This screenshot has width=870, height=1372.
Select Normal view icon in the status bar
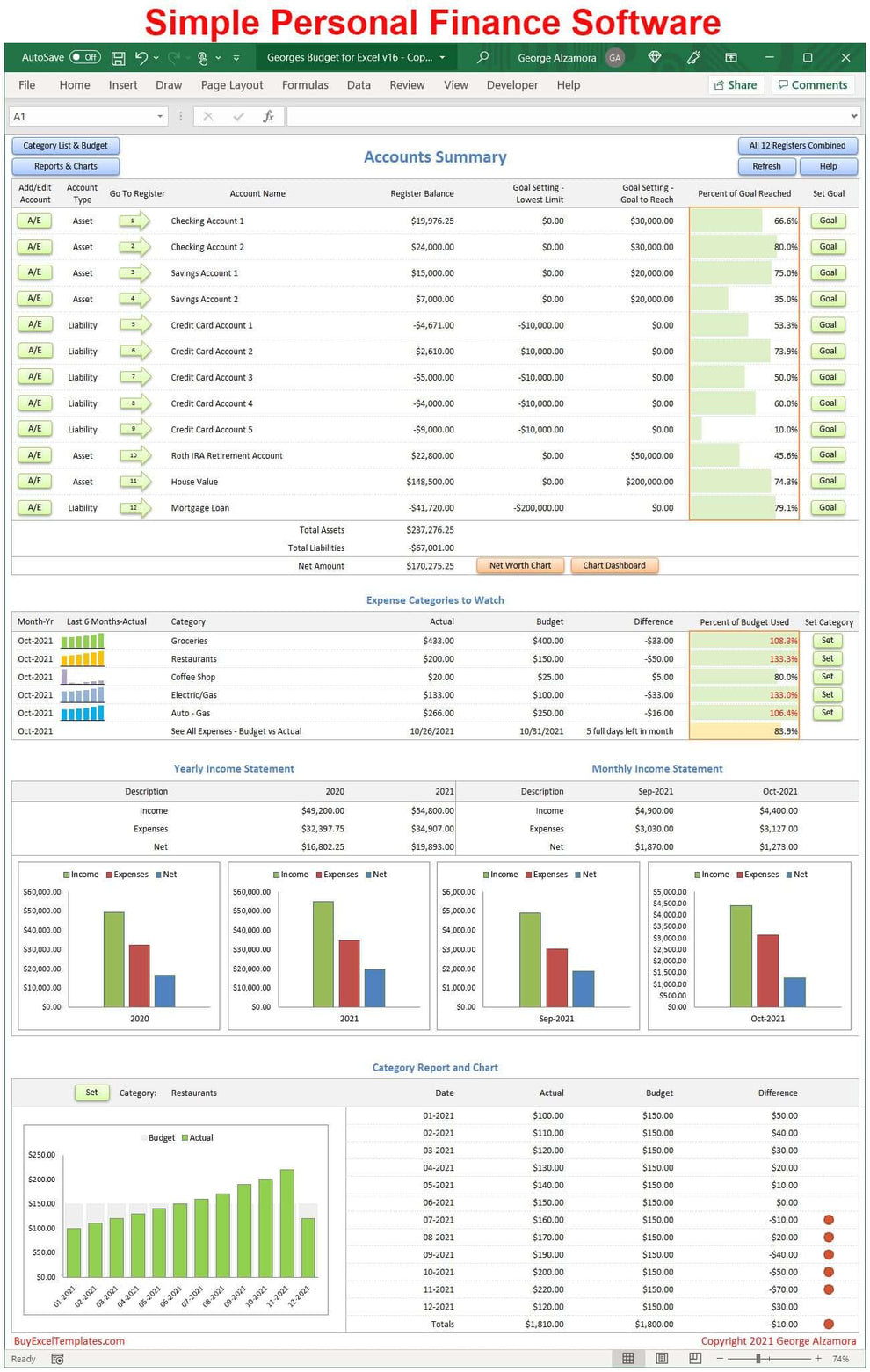[x=628, y=1358]
